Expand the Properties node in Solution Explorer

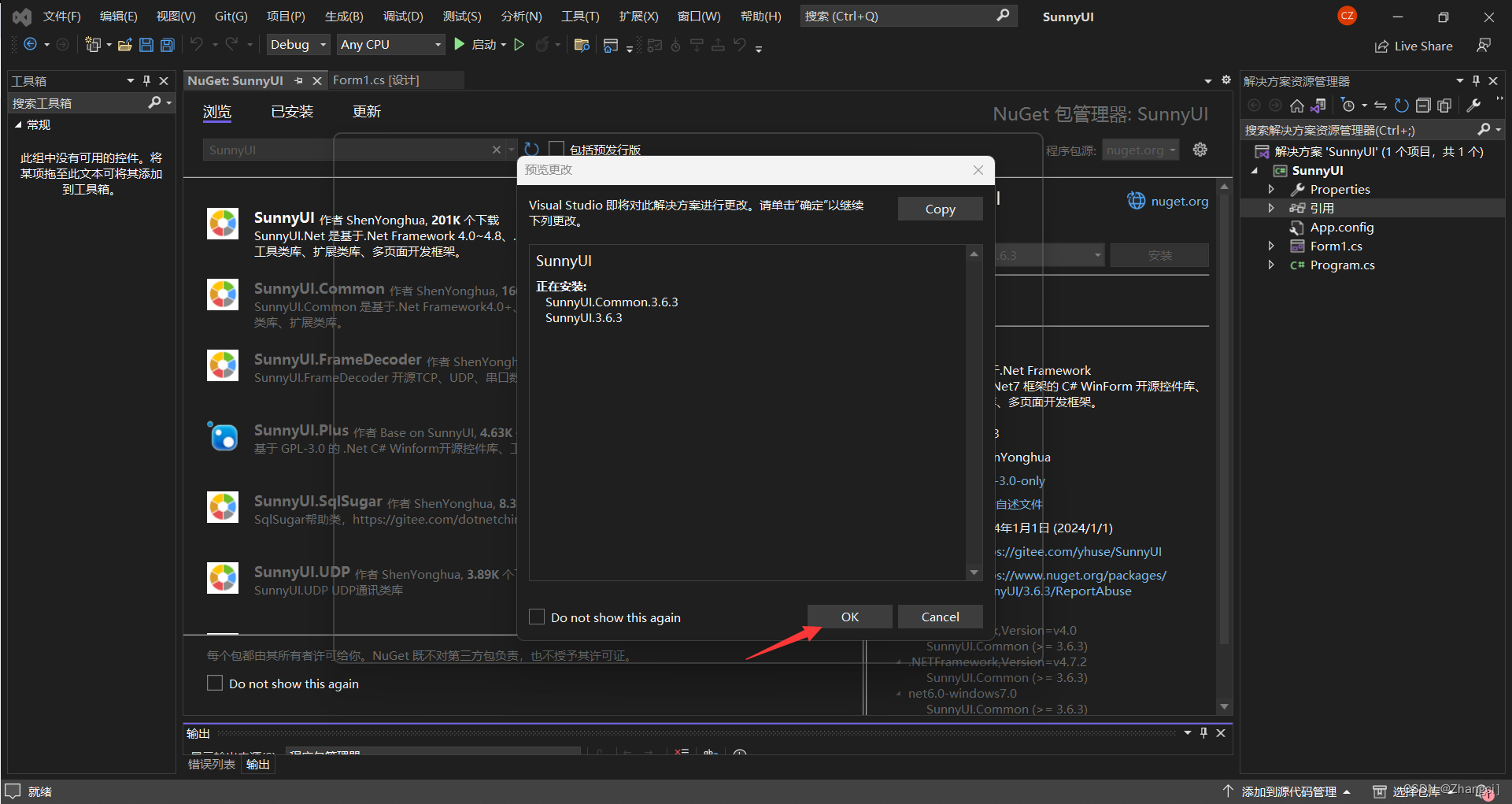click(x=1271, y=189)
